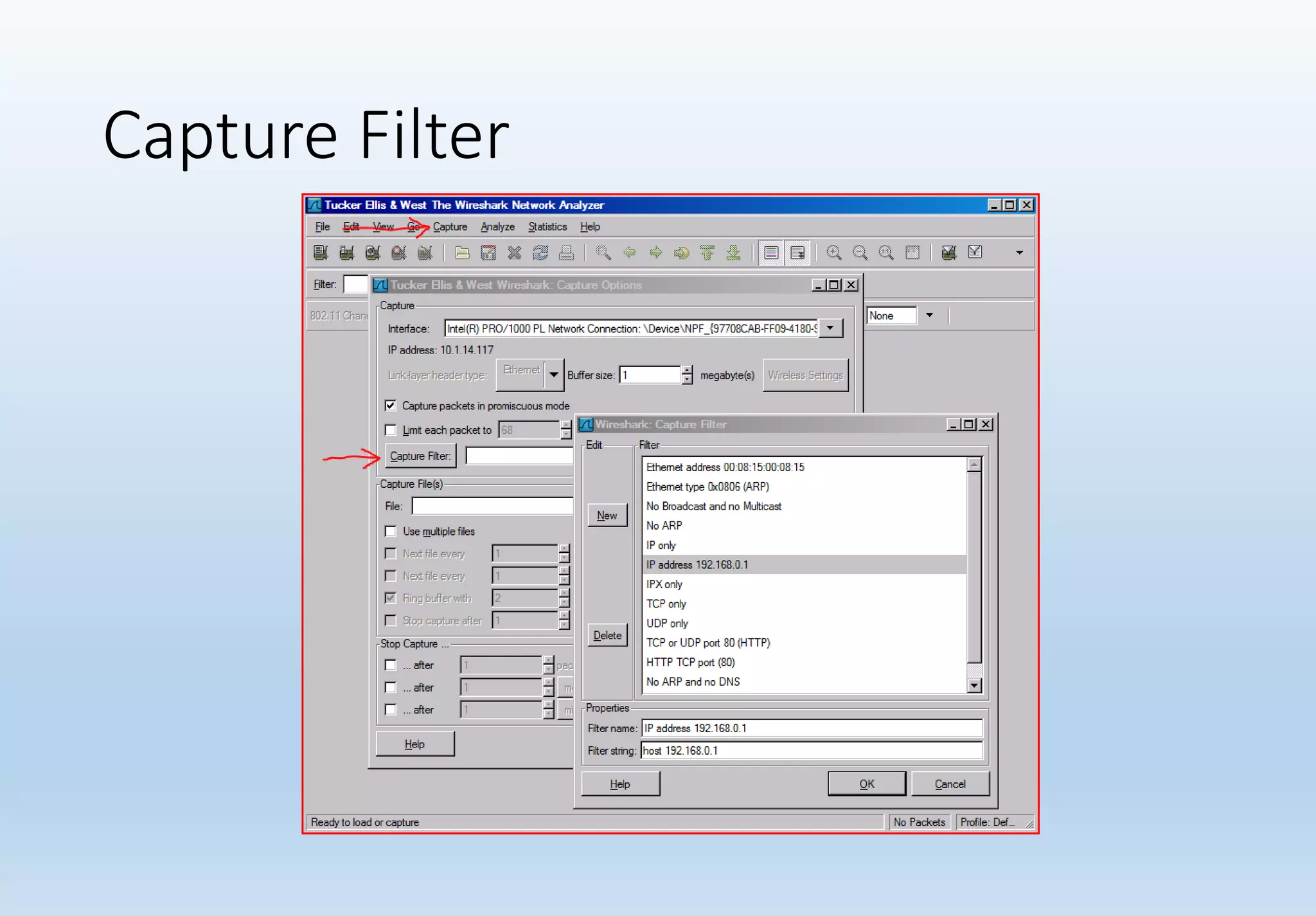Check Use multiple files option
This screenshot has width=1316, height=916.
point(391,531)
